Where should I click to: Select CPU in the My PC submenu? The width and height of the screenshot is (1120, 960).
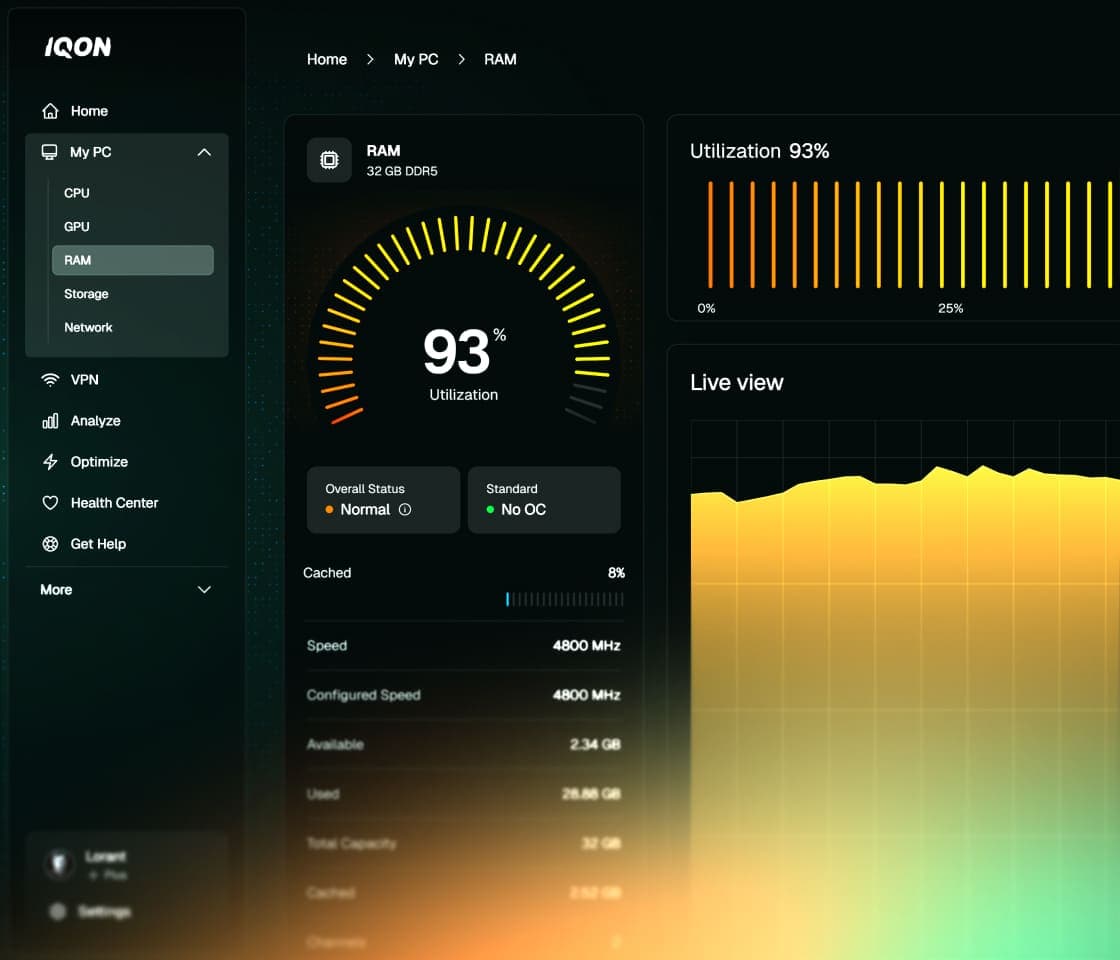click(77, 193)
